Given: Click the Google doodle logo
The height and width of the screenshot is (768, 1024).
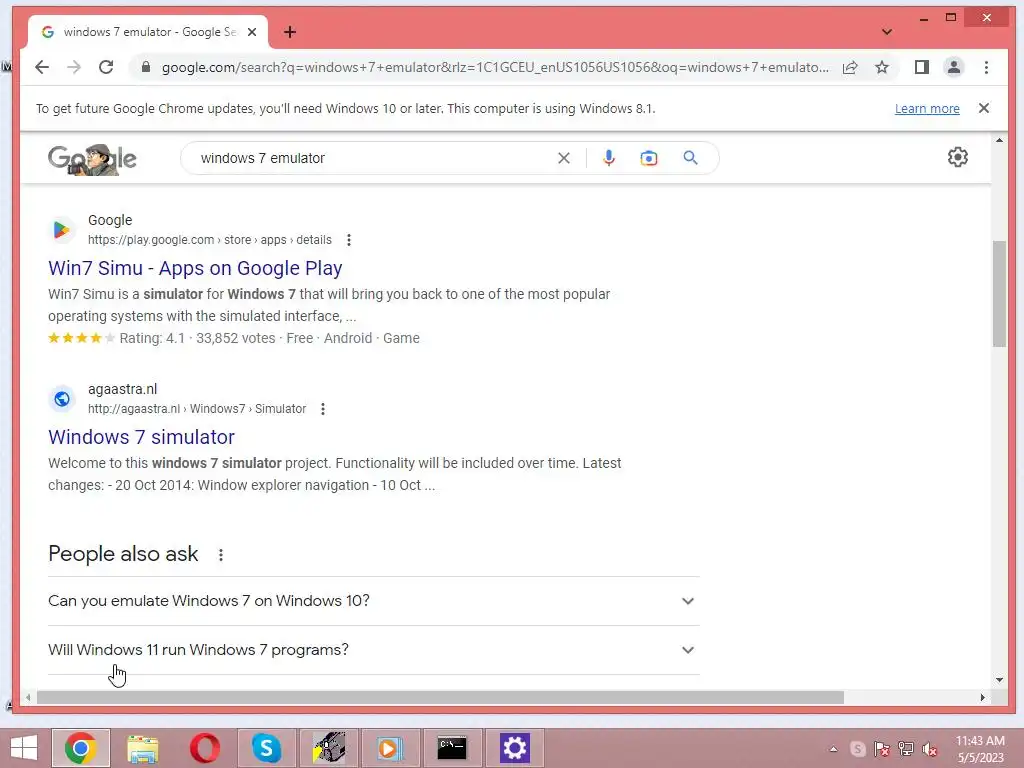Looking at the screenshot, I should (x=92, y=159).
